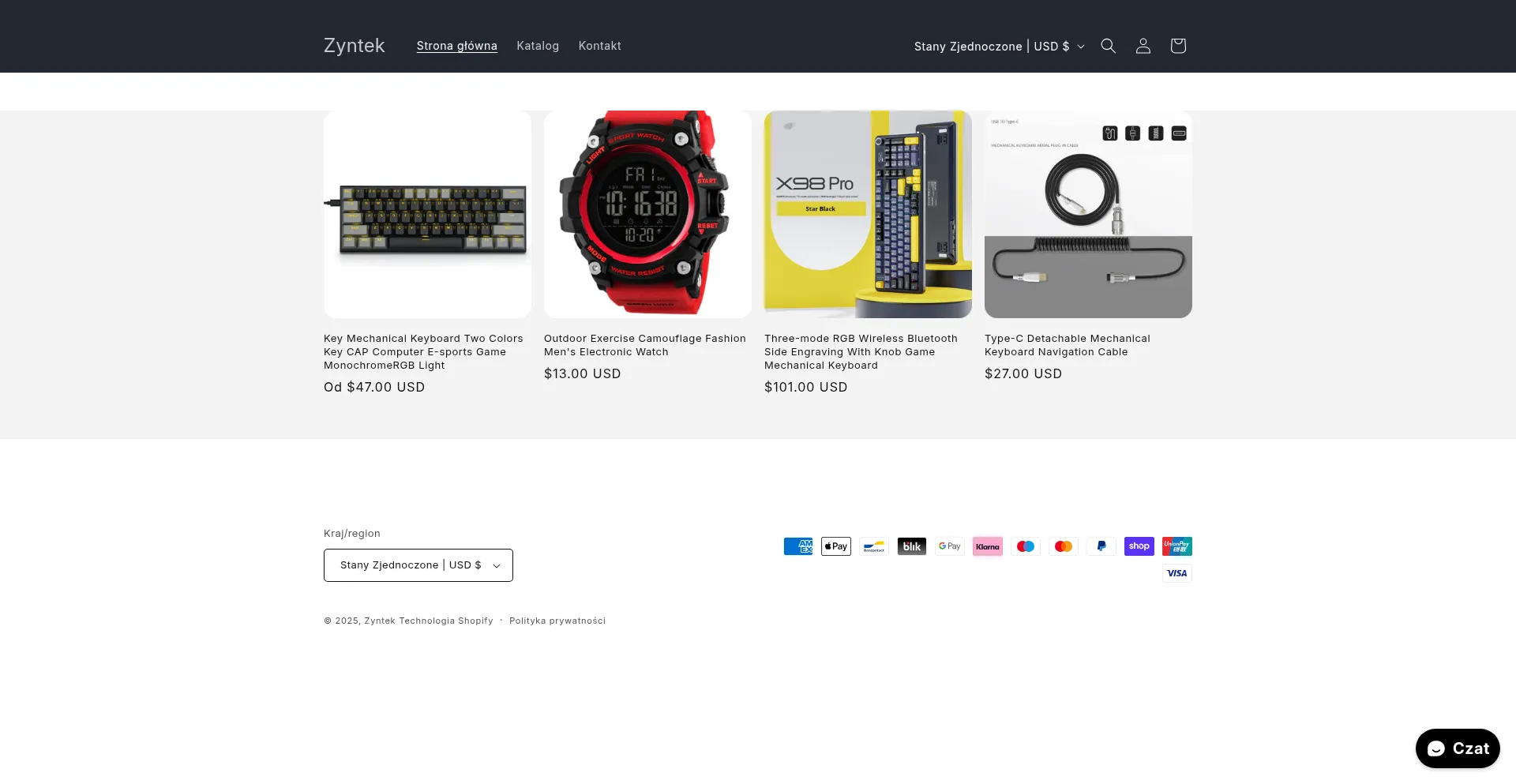This screenshot has height=784, width=1516.
Task: Click the Shop Pay payment icon
Action: click(x=1139, y=546)
